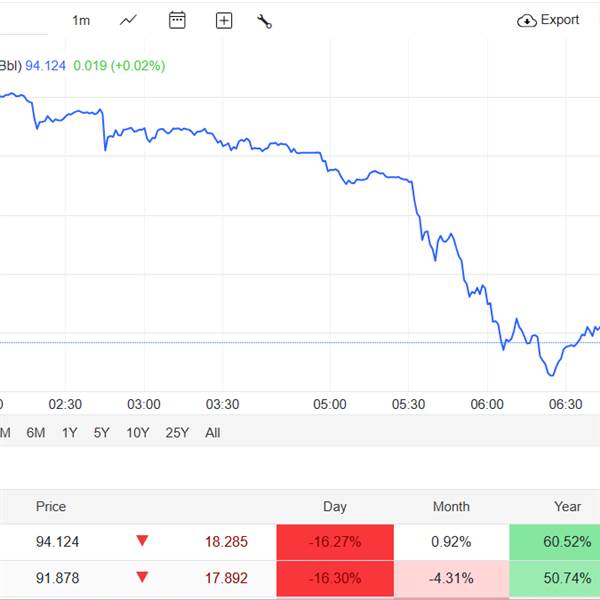The height and width of the screenshot is (600, 600).
Task: Sort by Month column header
Action: click(451, 507)
